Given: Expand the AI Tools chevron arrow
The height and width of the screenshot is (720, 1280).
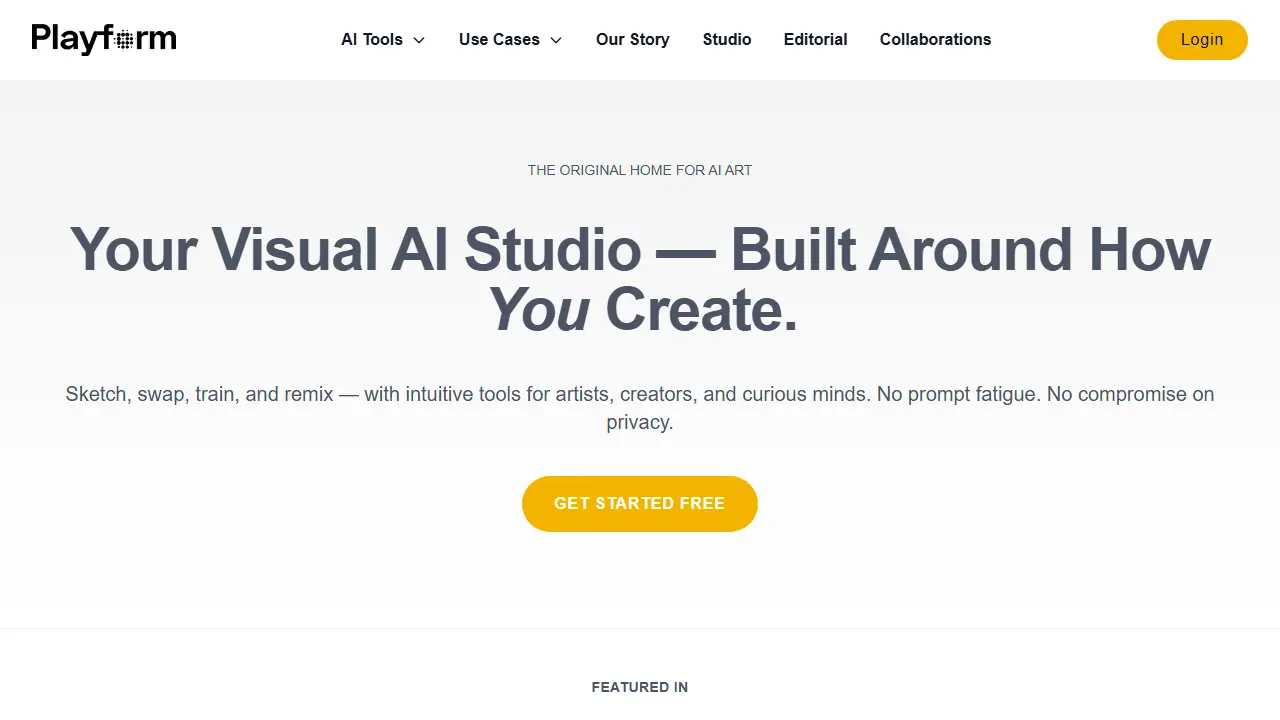Looking at the screenshot, I should [419, 40].
